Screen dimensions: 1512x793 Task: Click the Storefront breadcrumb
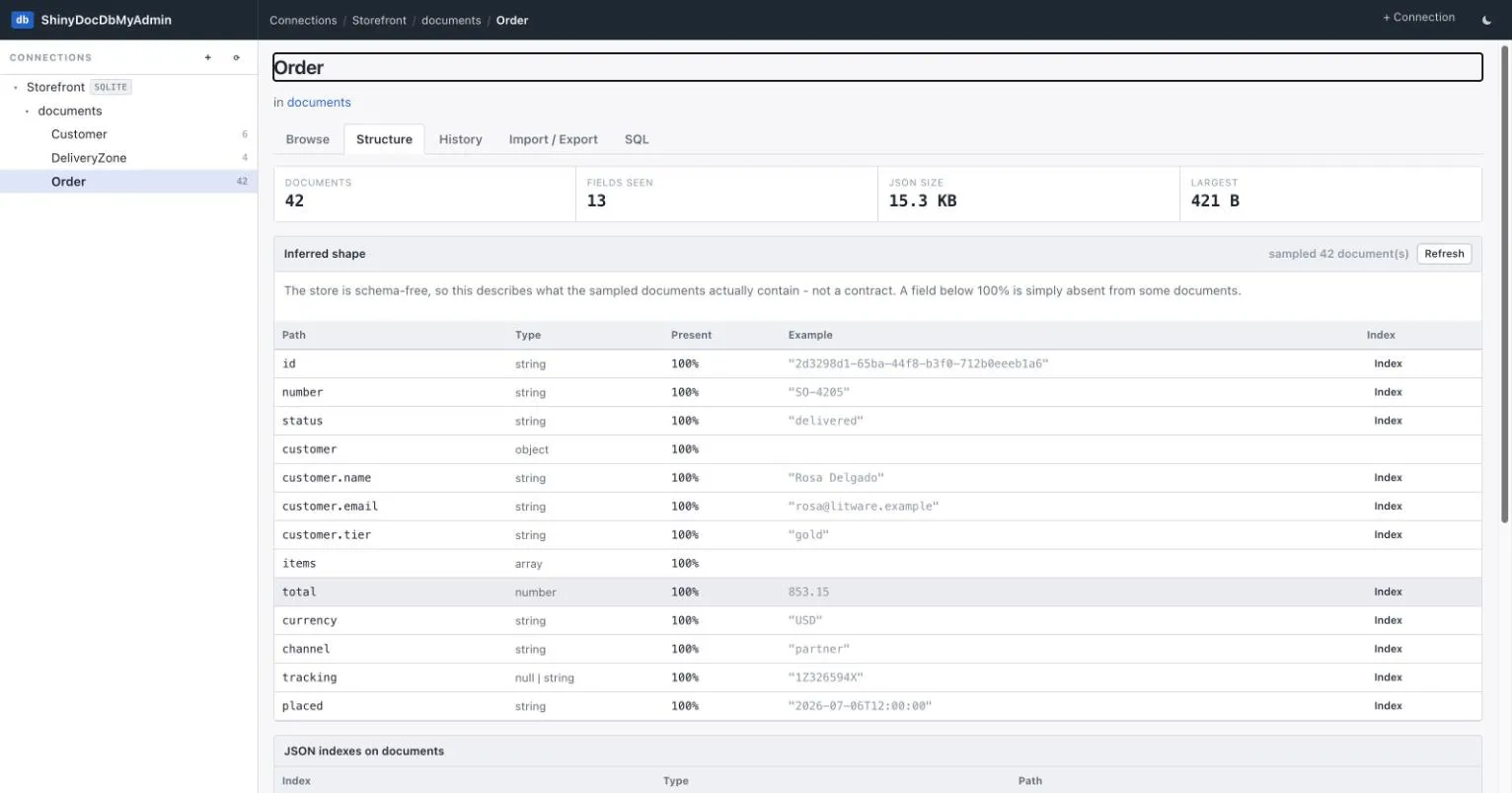pyautogui.click(x=379, y=20)
